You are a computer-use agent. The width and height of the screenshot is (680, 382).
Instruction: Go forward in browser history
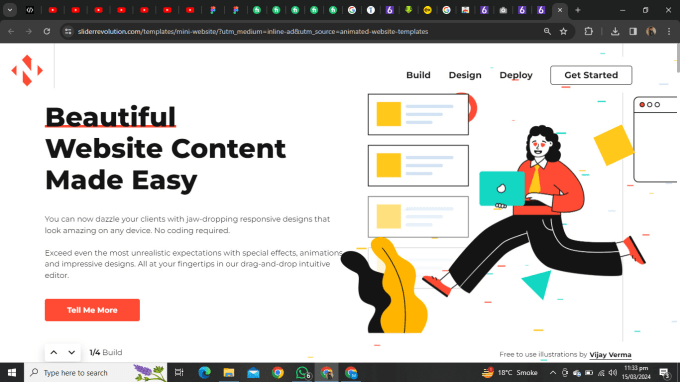pos(29,31)
